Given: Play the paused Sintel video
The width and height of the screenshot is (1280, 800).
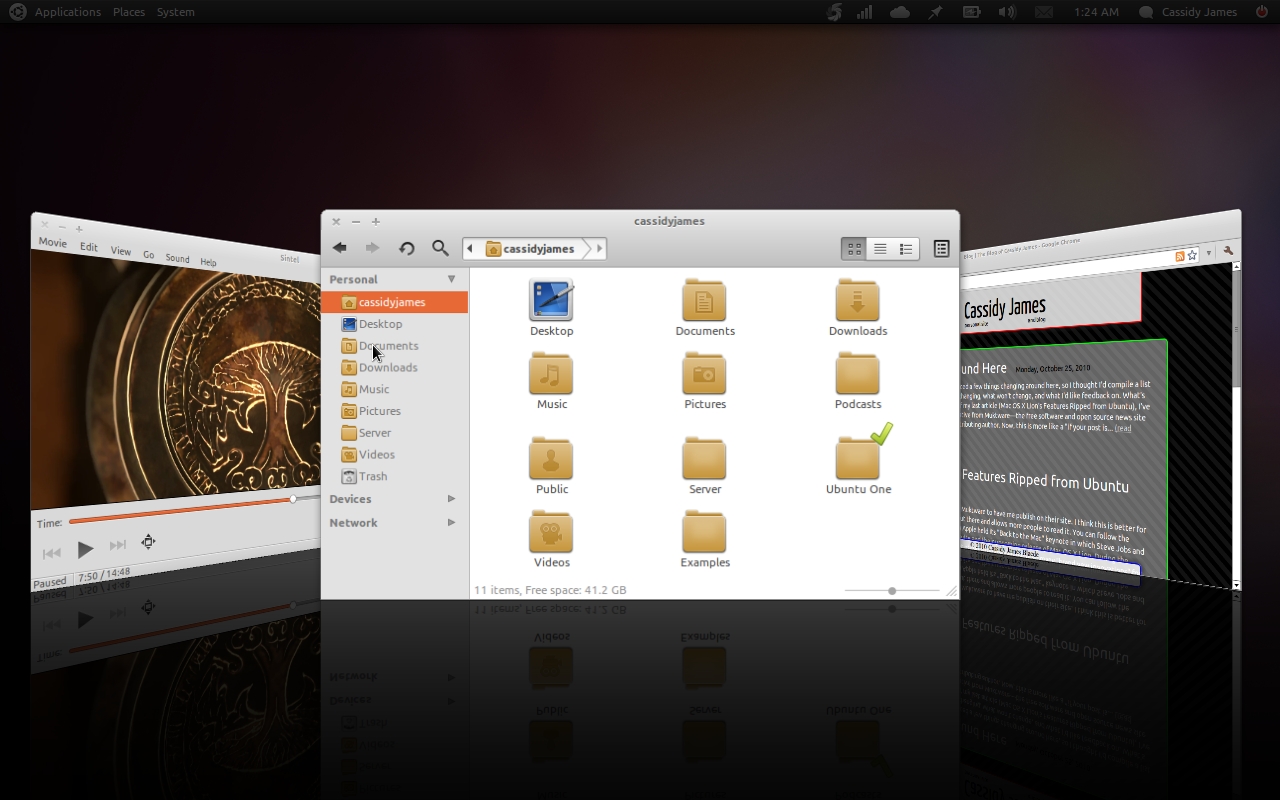Looking at the screenshot, I should 85,548.
